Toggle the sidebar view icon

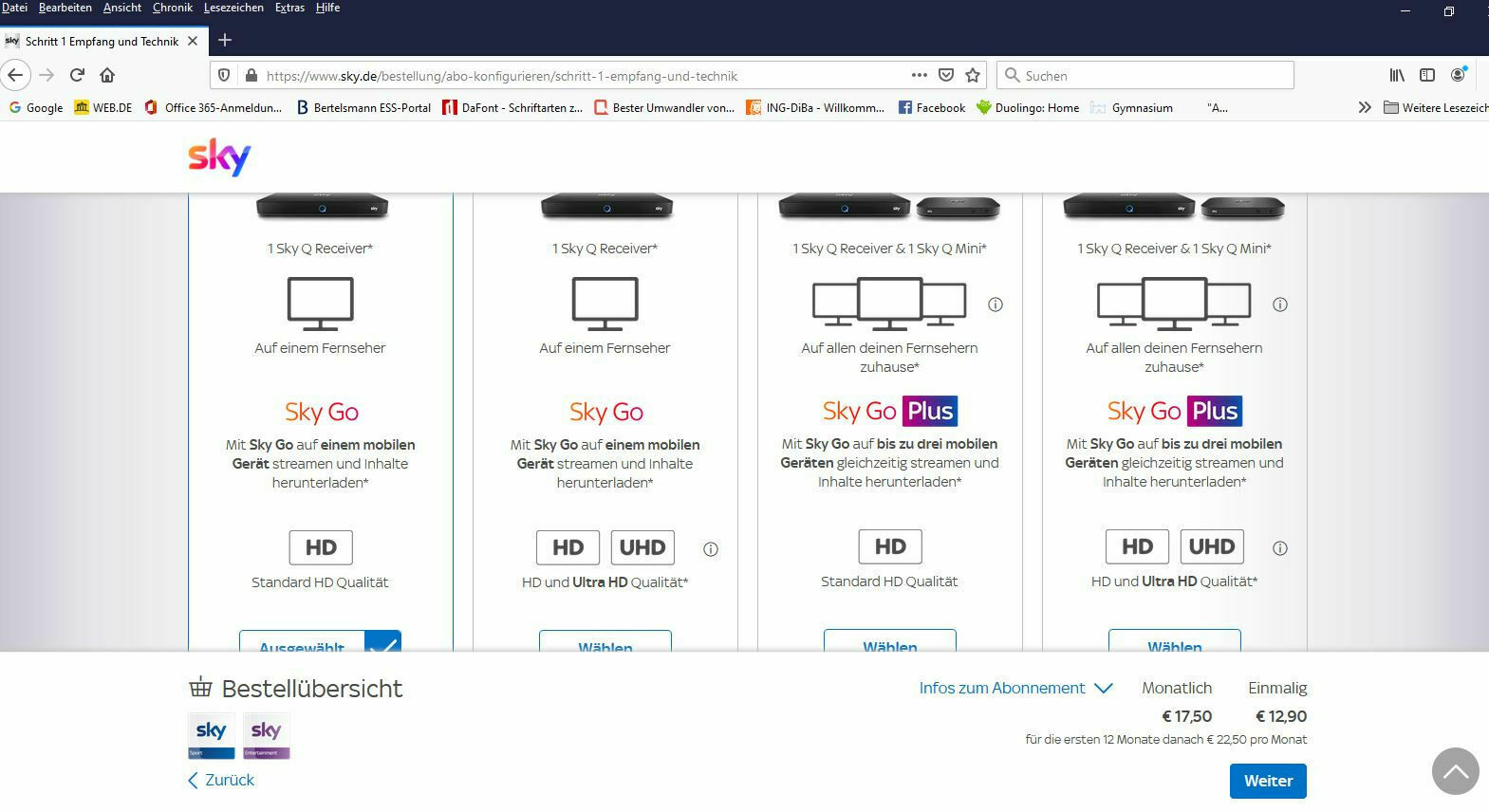tap(1426, 75)
